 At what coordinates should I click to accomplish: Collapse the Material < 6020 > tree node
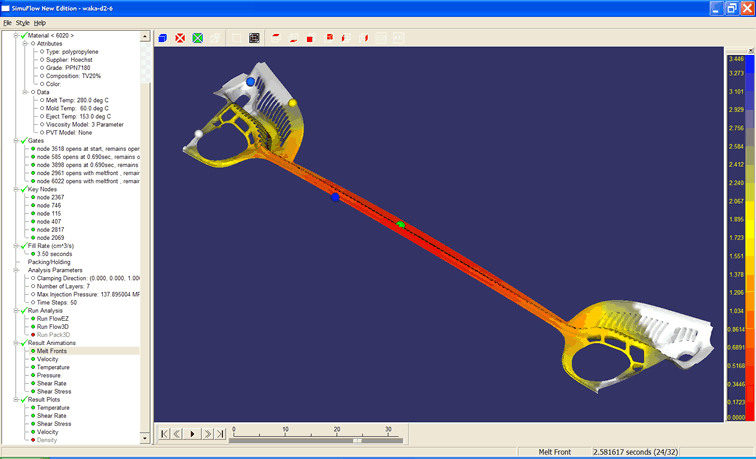coord(15,36)
